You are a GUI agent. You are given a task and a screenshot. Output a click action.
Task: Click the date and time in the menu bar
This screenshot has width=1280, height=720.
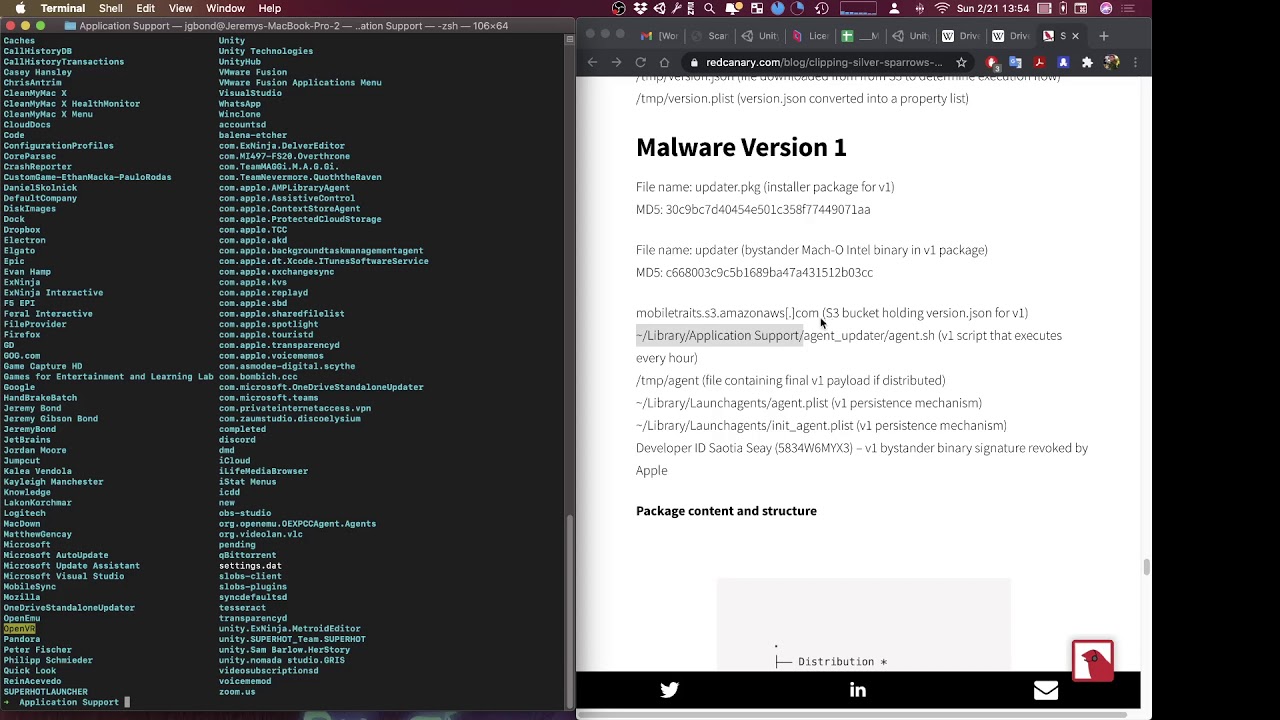click(x=993, y=8)
